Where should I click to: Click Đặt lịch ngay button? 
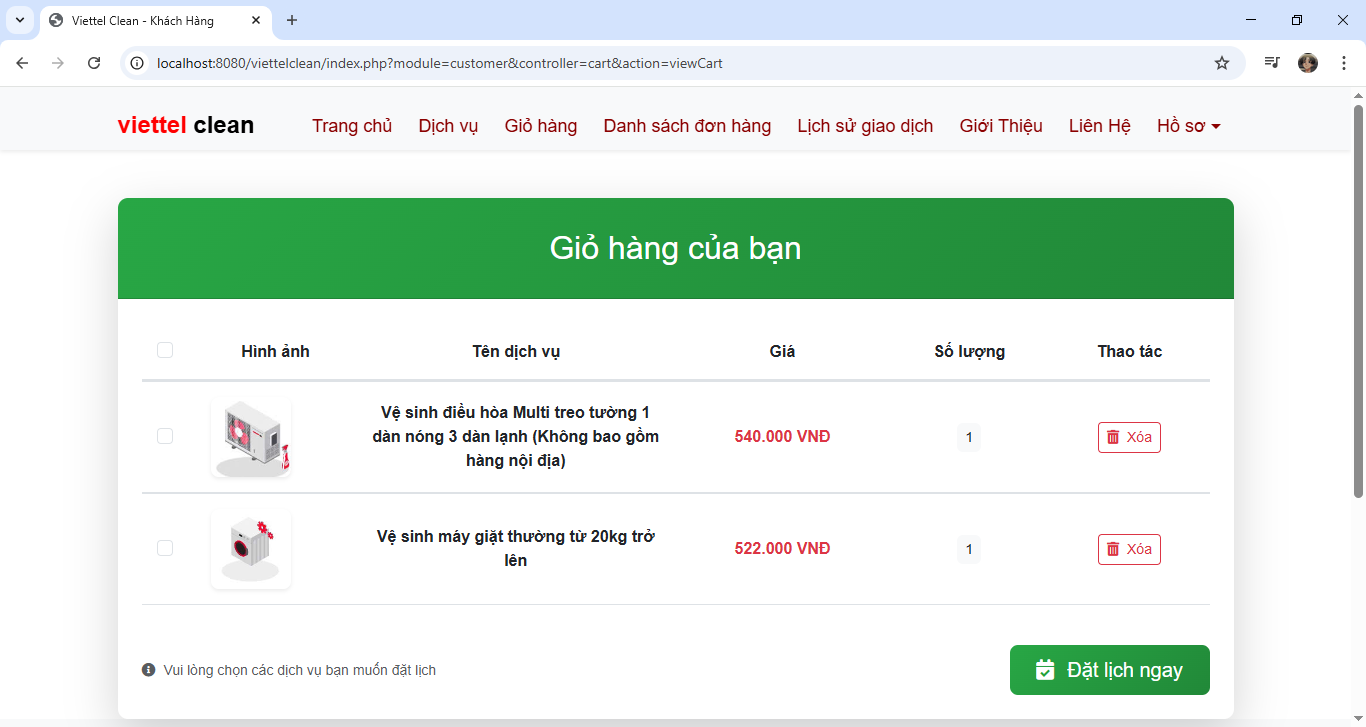[x=1110, y=670]
